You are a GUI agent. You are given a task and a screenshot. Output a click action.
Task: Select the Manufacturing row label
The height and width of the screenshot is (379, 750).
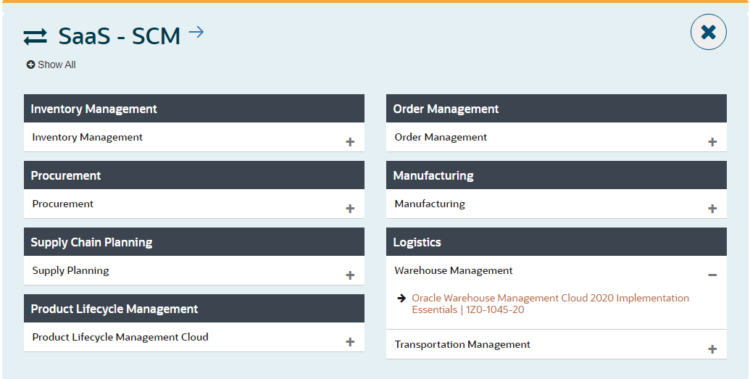point(430,204)
